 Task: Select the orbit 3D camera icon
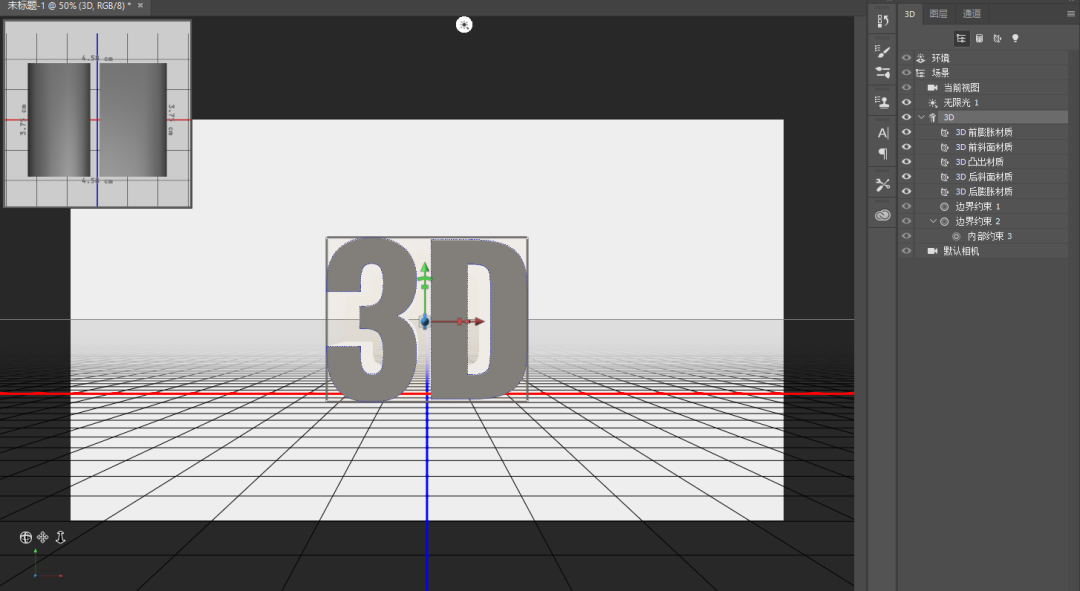(25, 537)
